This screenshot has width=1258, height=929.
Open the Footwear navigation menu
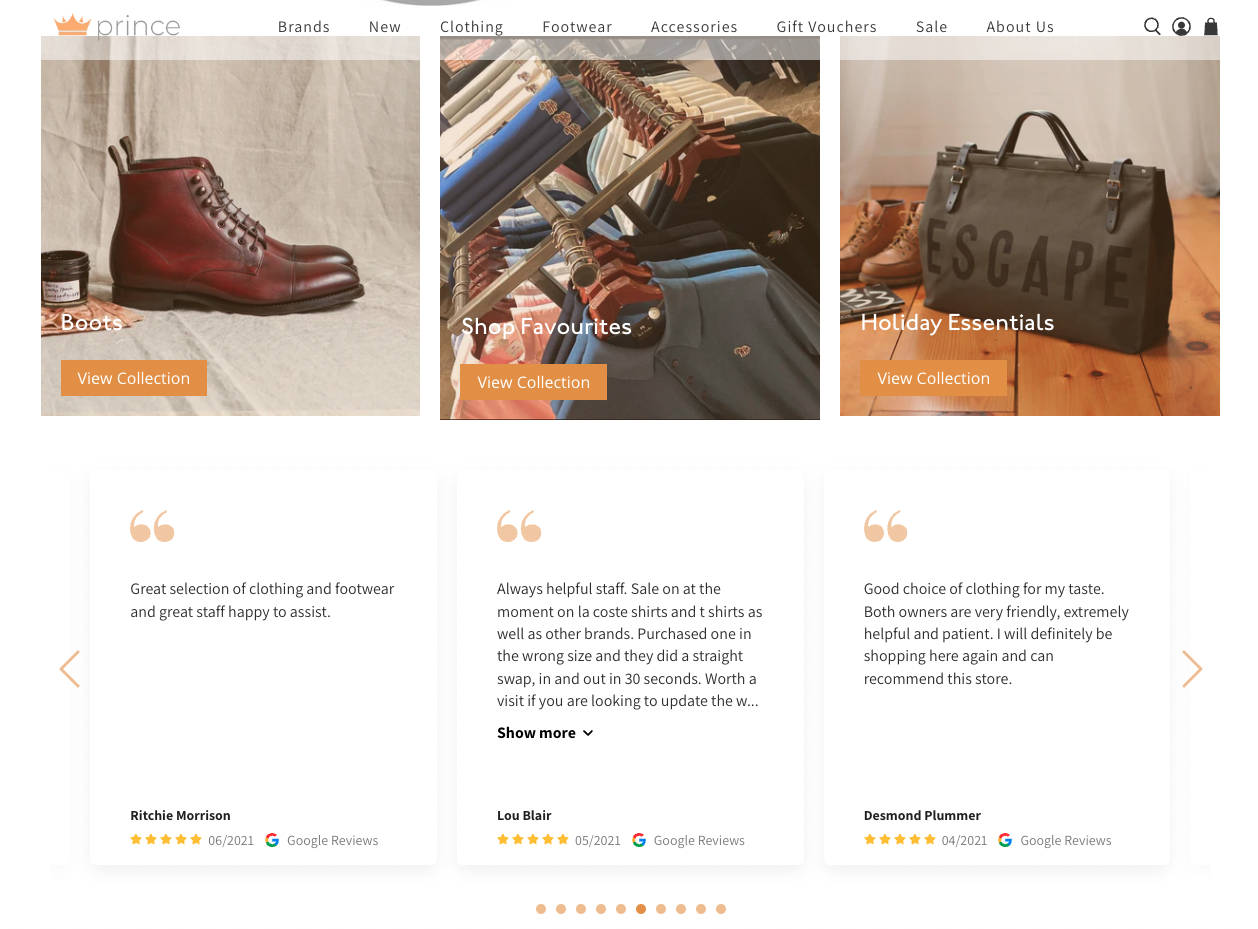click(577, 27)
